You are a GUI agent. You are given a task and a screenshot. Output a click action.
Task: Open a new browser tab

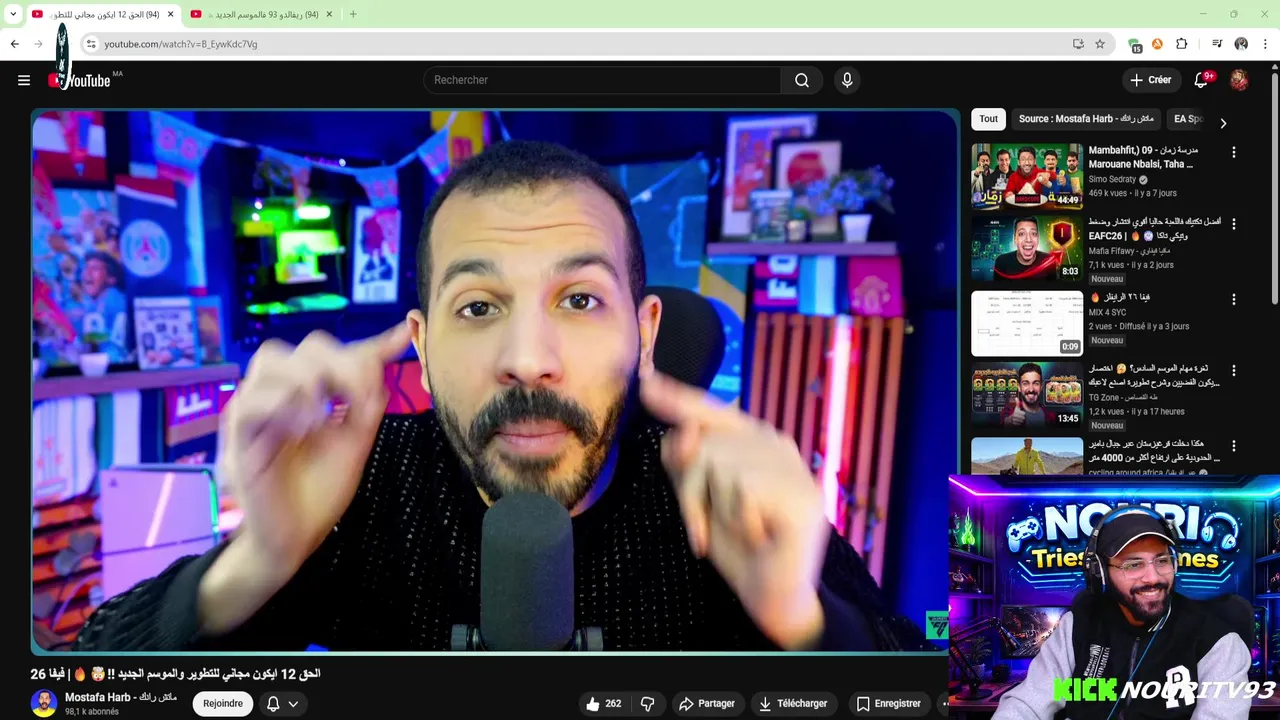353,14
